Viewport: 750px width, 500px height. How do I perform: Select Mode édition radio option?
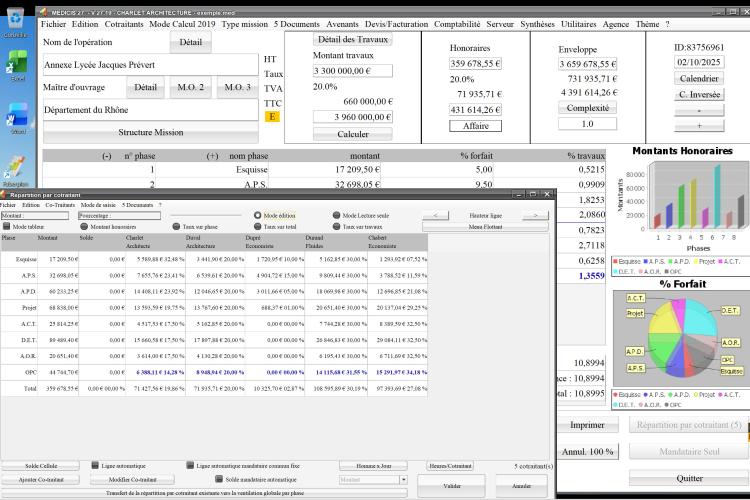[x=257, y=215]
